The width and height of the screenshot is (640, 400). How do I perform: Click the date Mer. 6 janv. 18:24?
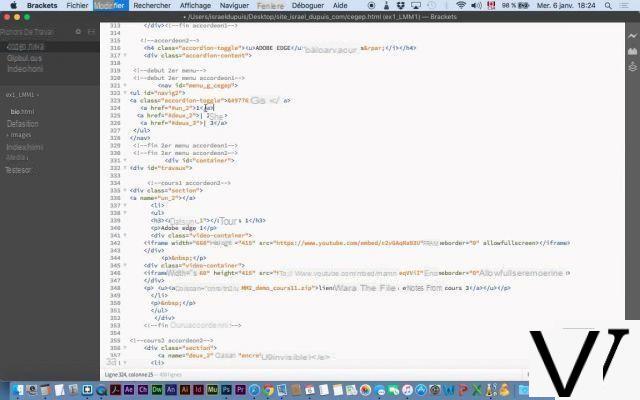[567, 6]
